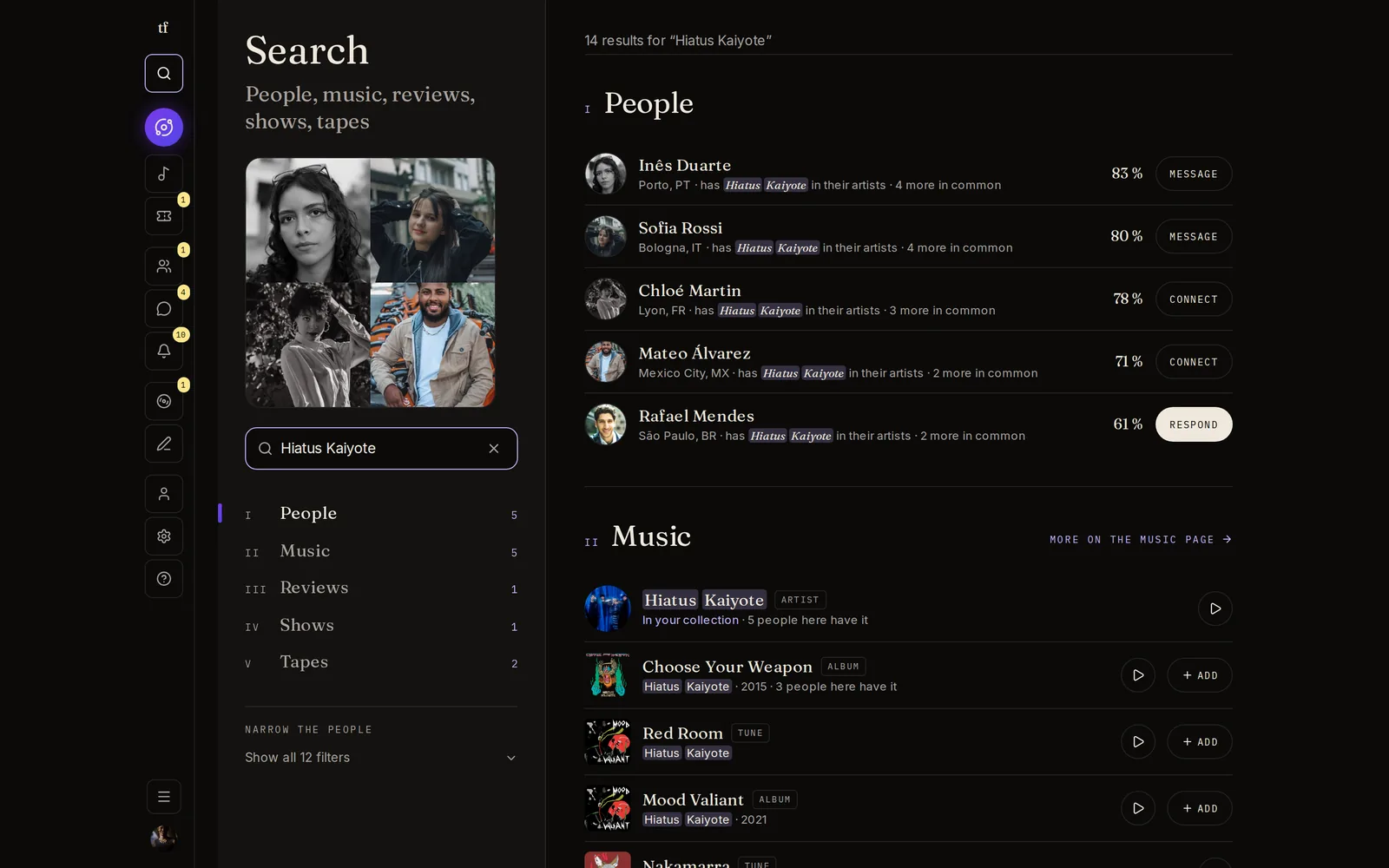
Task: Click the 'NARROW THE PEOPLE' label
Action: [x=308, y=730]
